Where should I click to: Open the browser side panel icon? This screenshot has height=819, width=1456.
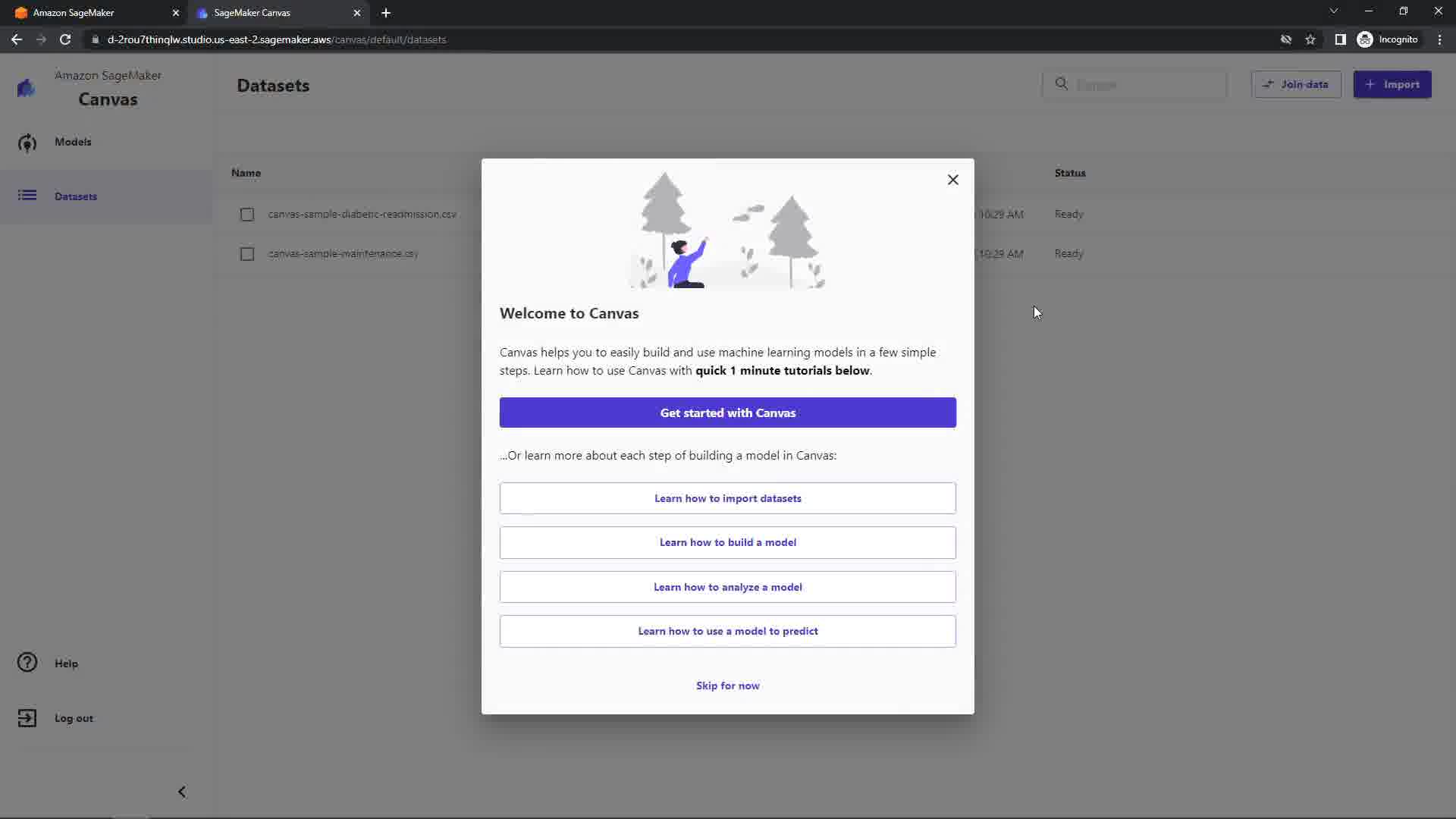point(1340,39)
